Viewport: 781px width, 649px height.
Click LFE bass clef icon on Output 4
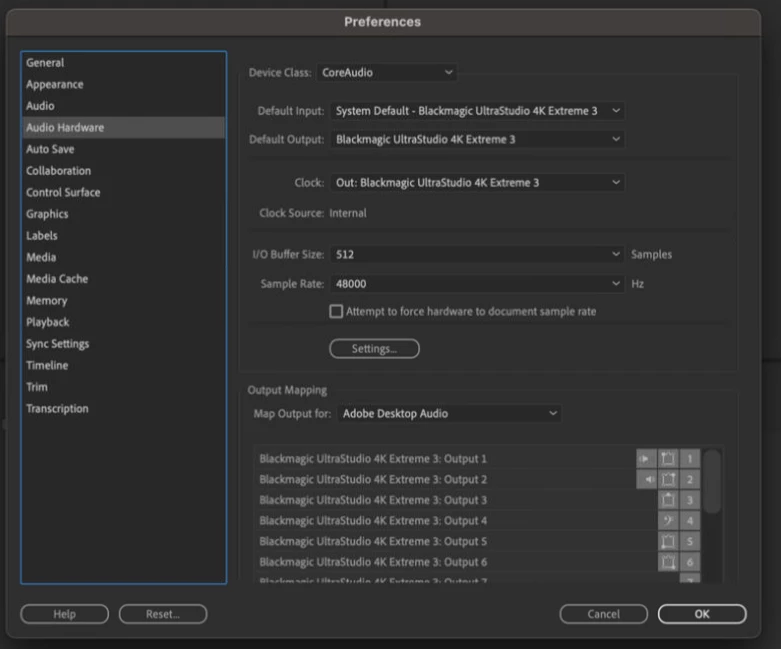click(x=668, y=521)
